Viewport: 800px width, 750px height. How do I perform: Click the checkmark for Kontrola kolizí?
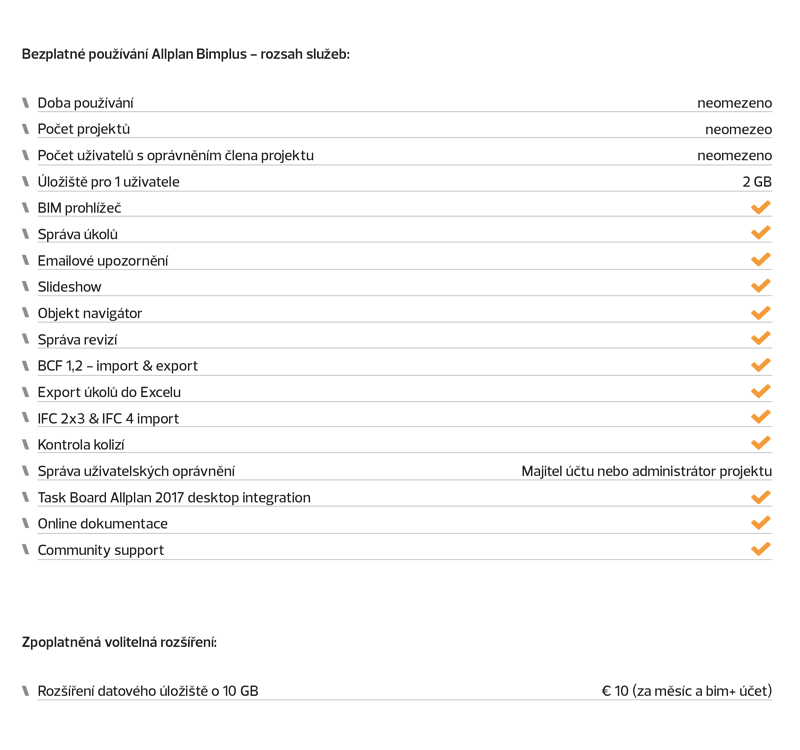[x=761, y=443]
